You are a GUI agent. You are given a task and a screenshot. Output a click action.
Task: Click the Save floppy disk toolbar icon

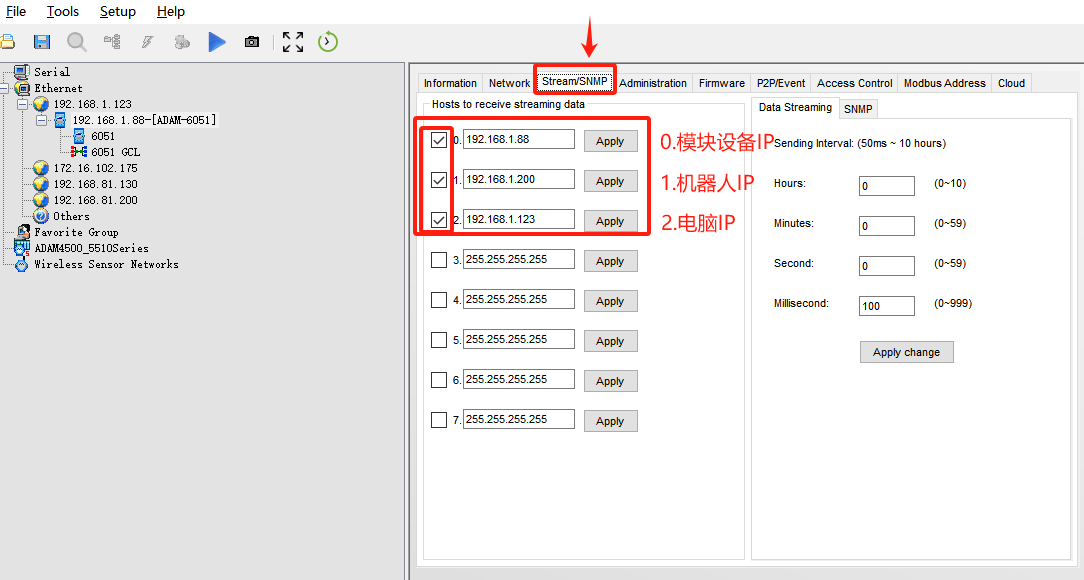coord(42,42)
